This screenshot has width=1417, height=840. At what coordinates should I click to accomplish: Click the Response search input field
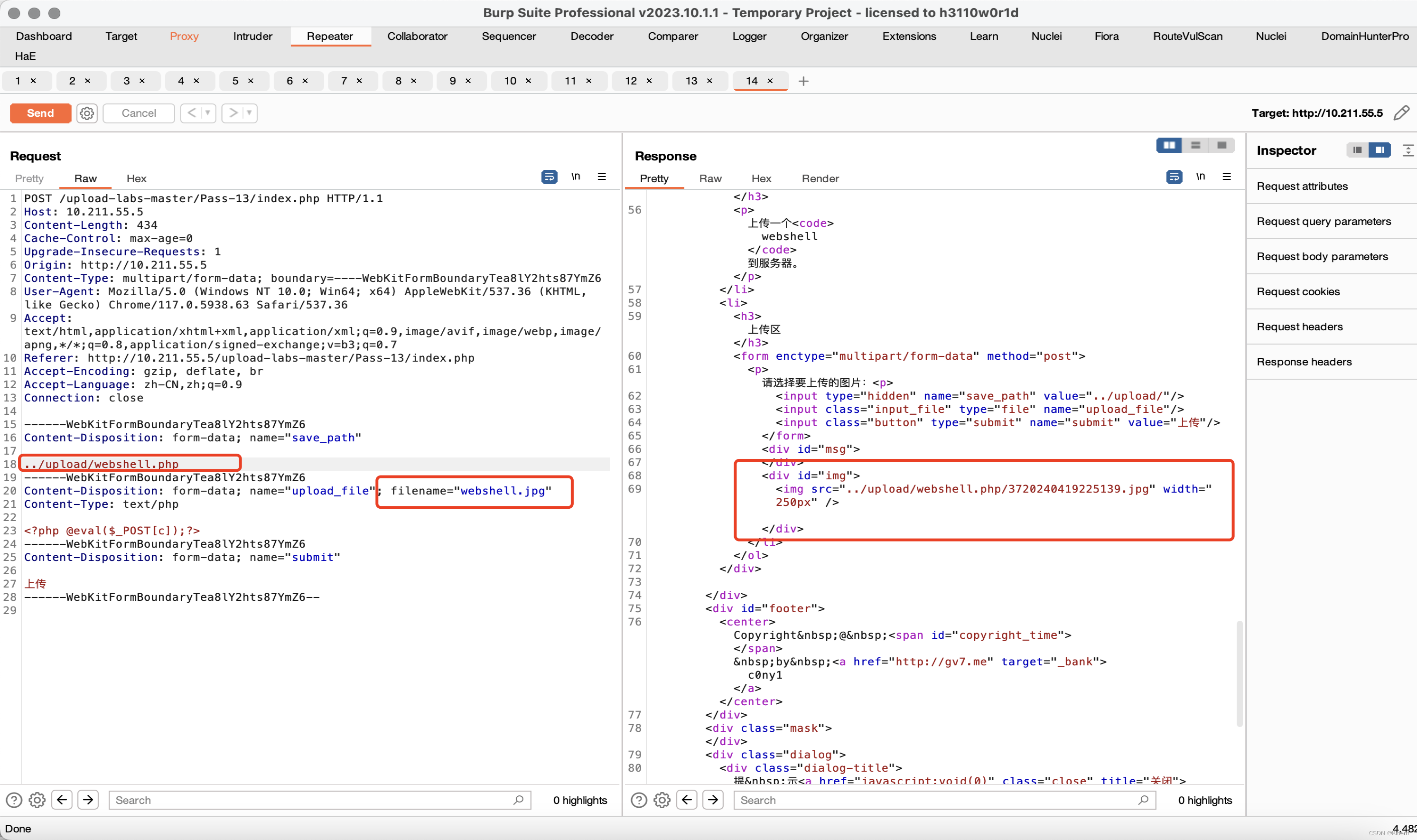[x=934, y=800]
